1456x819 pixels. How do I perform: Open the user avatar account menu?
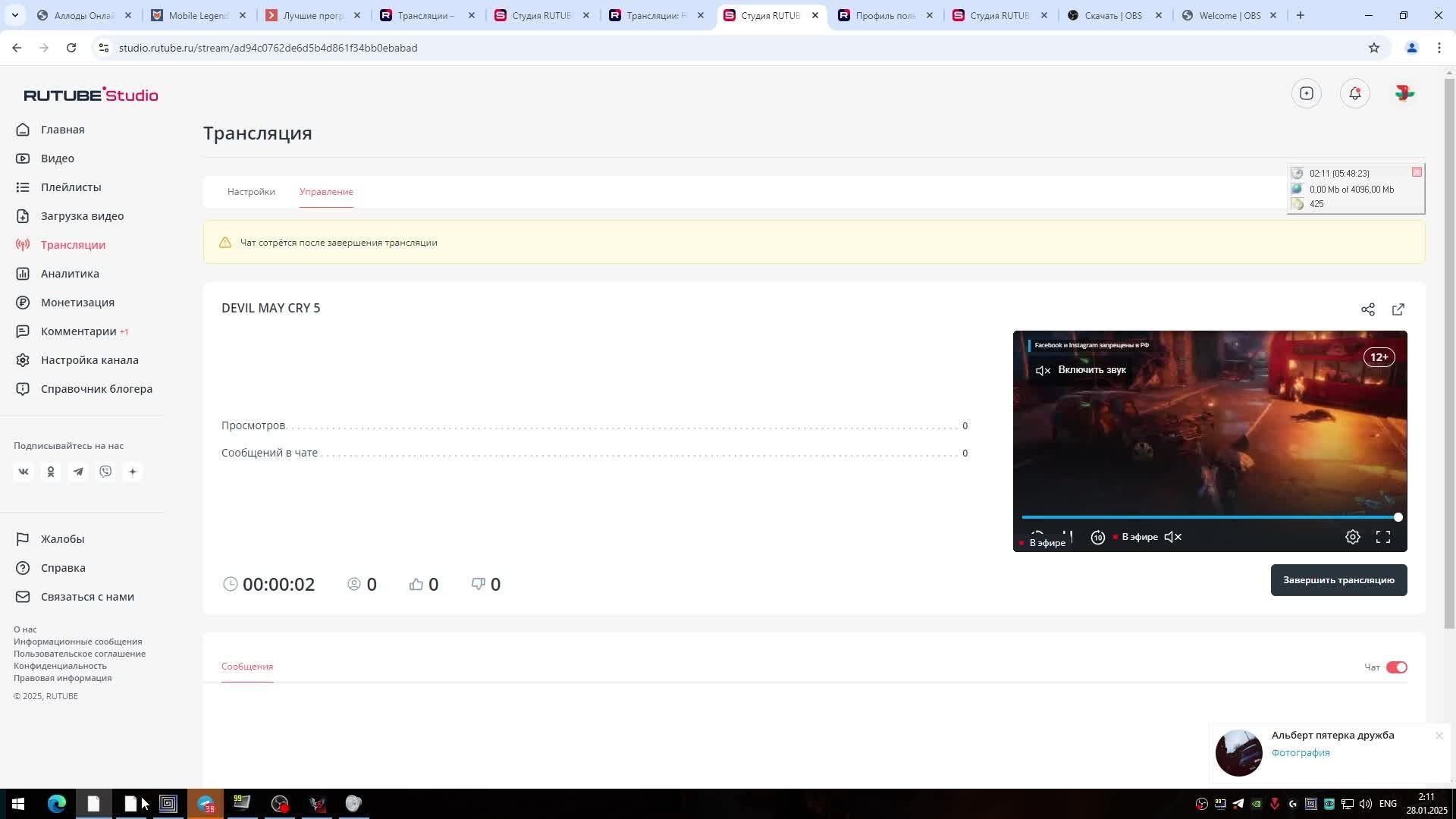[1404, 93]
